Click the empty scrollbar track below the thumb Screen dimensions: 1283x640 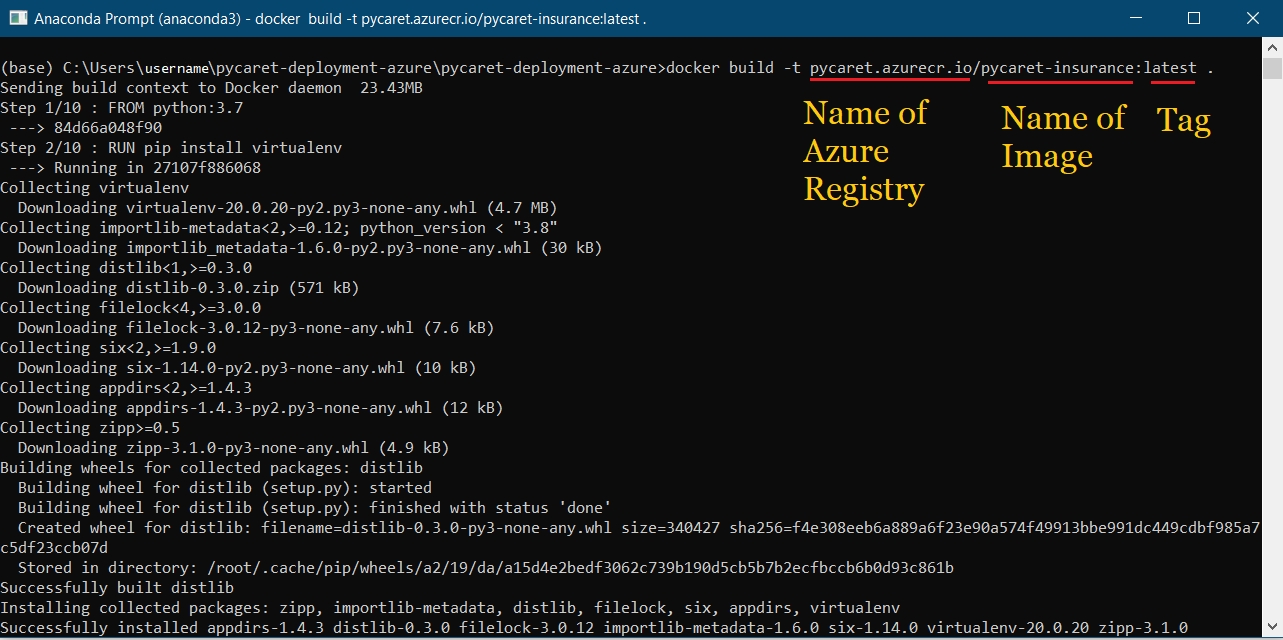1272,350
